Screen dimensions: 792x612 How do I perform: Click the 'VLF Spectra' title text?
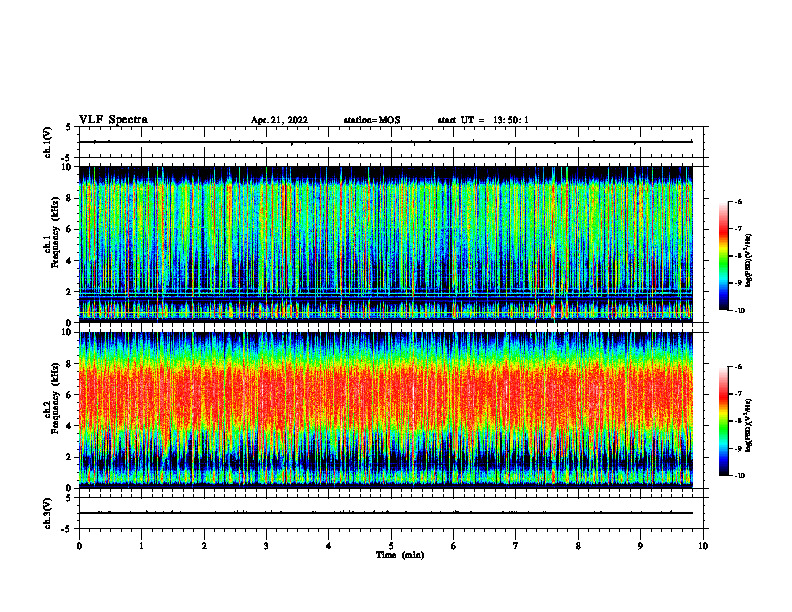coord(113,120)
